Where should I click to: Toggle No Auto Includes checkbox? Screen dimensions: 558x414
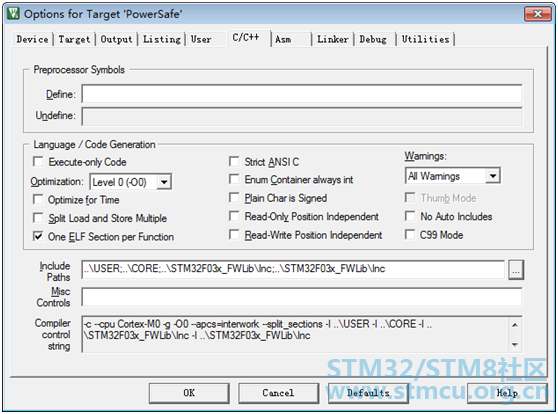(x=410, y=216)
